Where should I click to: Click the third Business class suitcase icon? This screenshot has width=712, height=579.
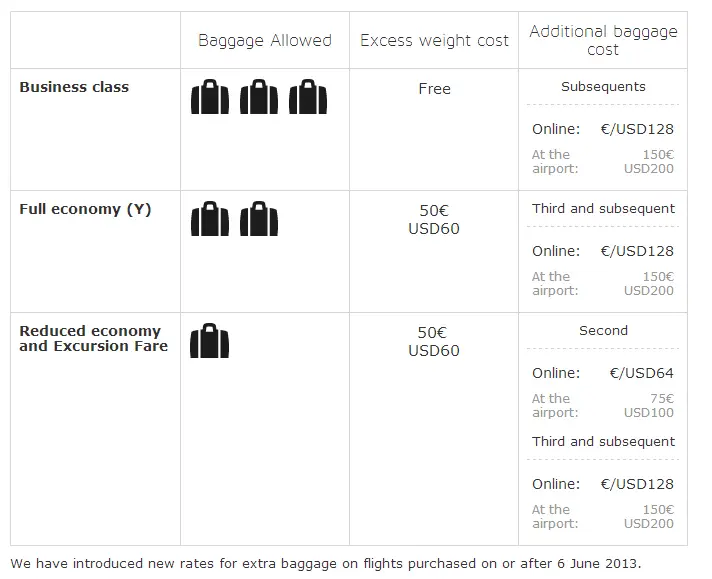[x=308, y=97]
